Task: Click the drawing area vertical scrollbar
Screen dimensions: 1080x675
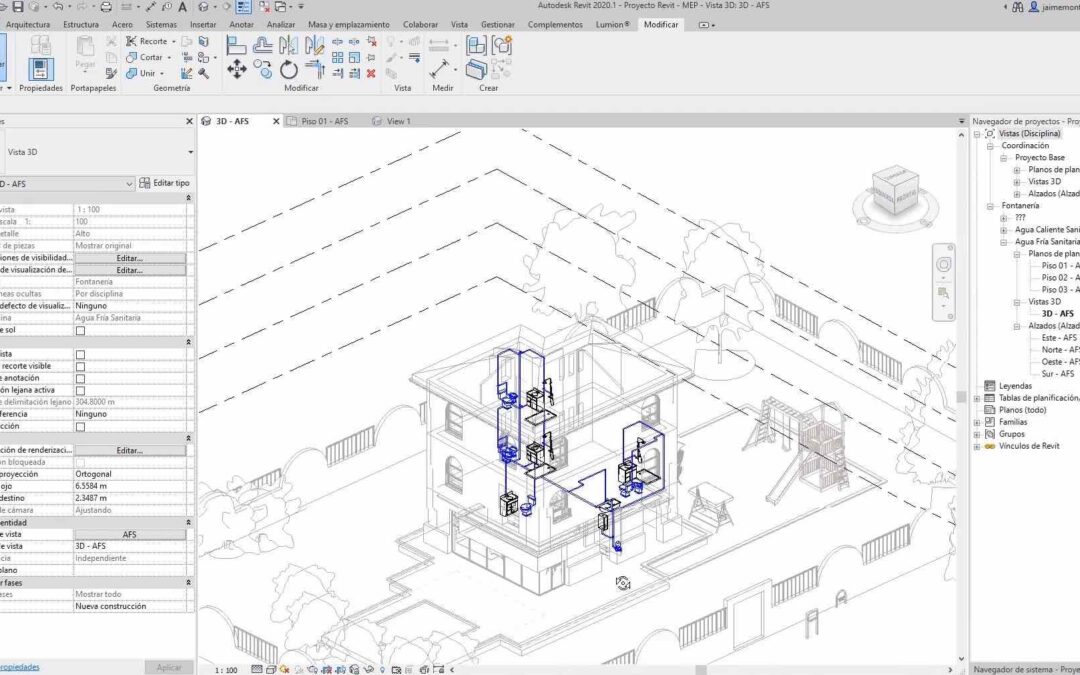Action: [961, 397]
